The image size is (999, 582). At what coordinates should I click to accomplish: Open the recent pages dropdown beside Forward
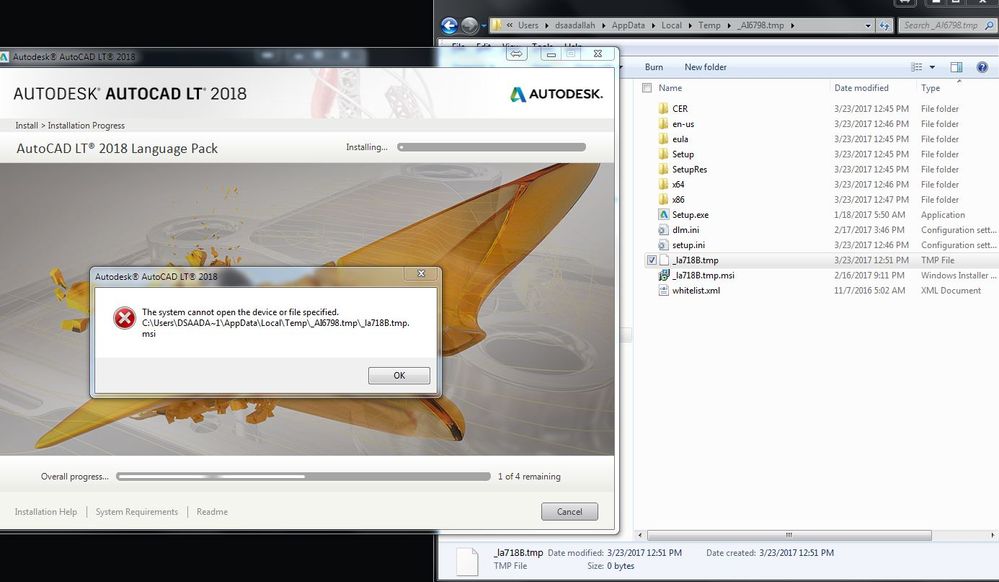[484, 26]
